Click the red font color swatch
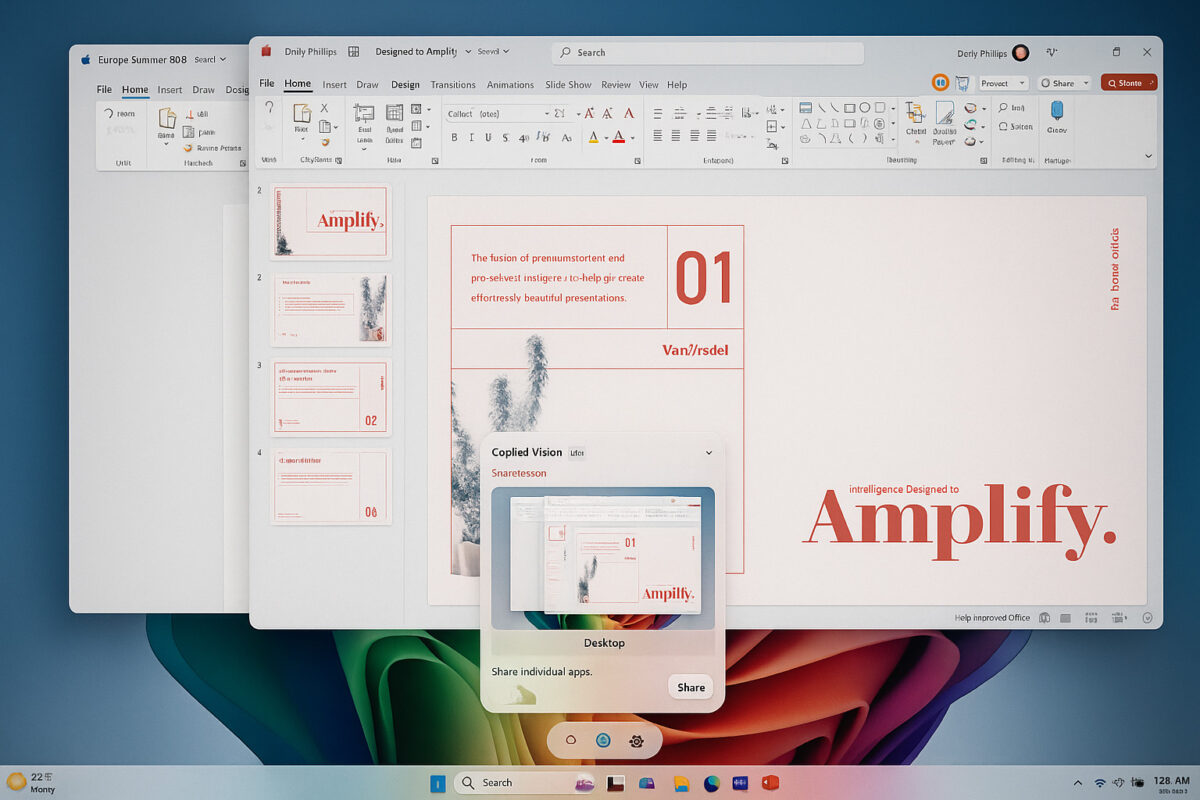 point(619,137)
